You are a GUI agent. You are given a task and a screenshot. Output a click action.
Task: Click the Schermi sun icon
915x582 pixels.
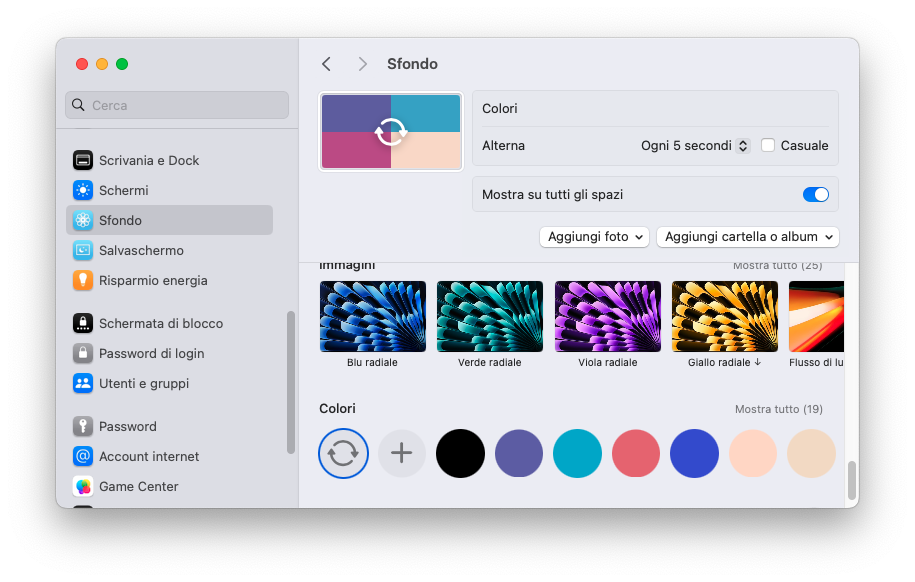[x=83, y=190]
